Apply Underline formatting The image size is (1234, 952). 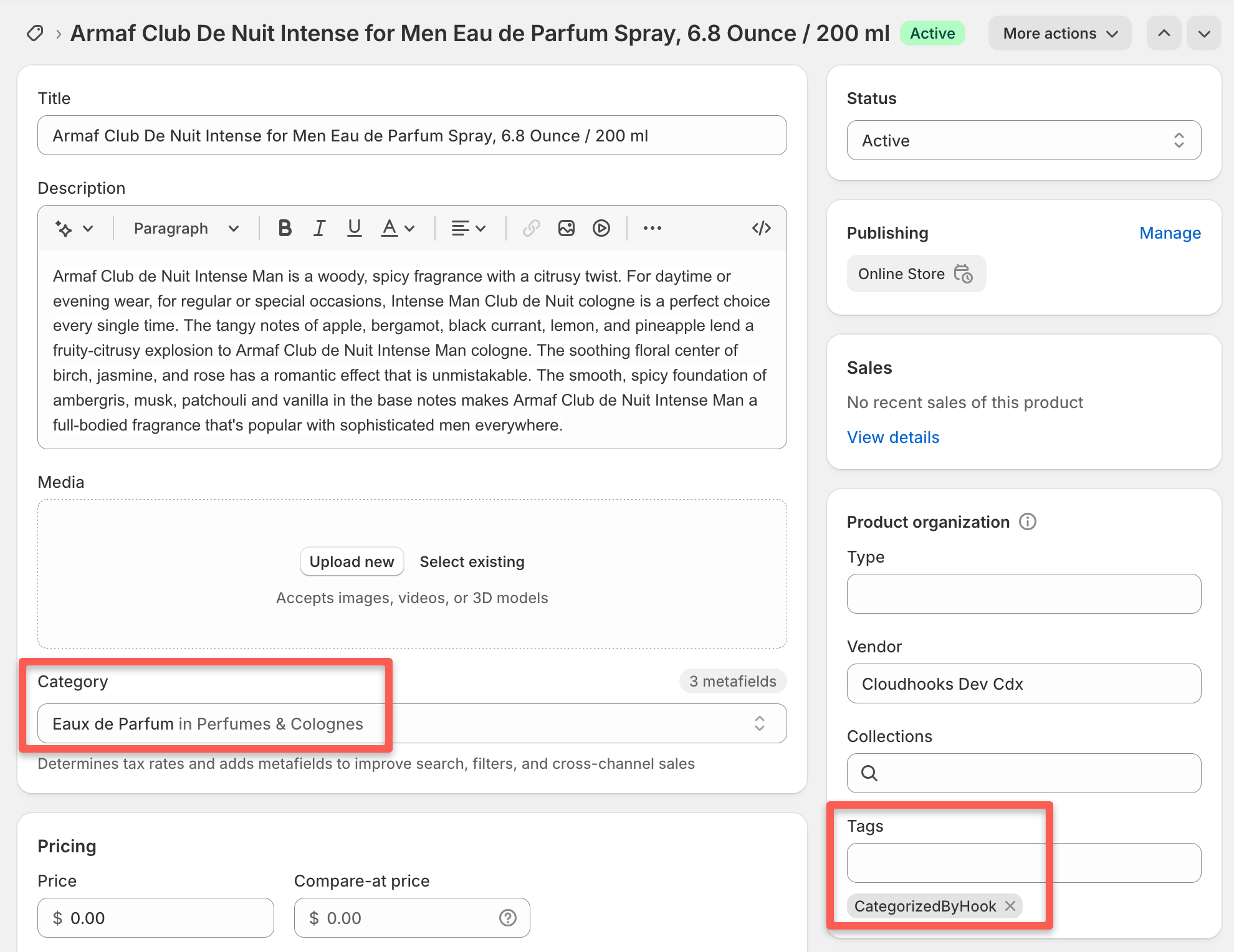pos(354,228)
